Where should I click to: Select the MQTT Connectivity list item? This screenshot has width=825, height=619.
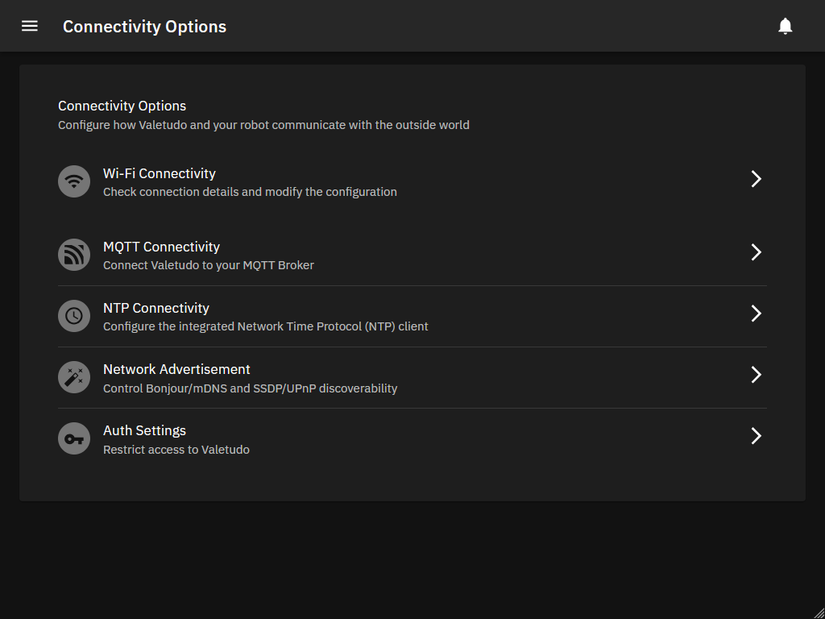412,255
